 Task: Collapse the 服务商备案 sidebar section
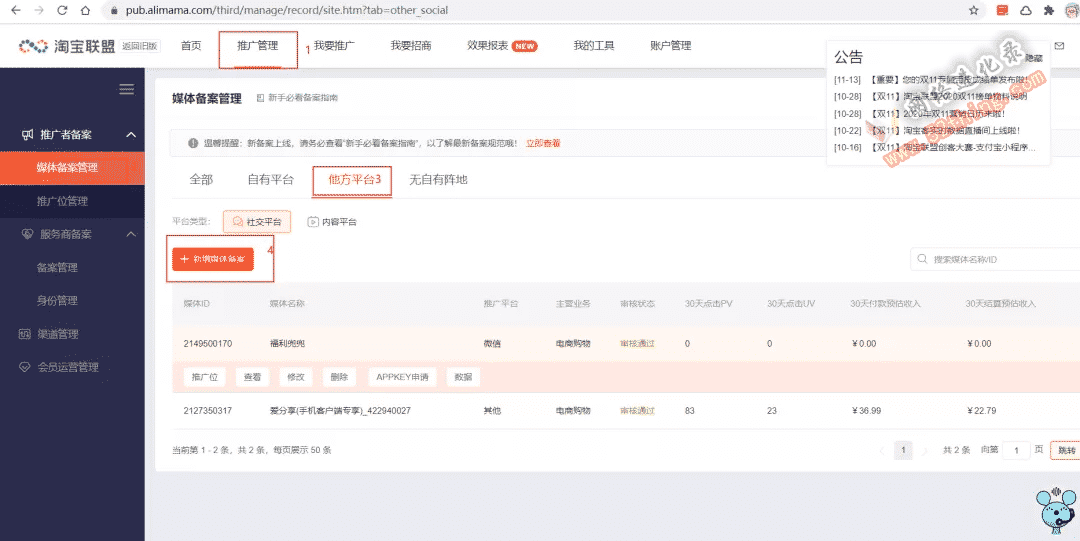pos(131,234)
